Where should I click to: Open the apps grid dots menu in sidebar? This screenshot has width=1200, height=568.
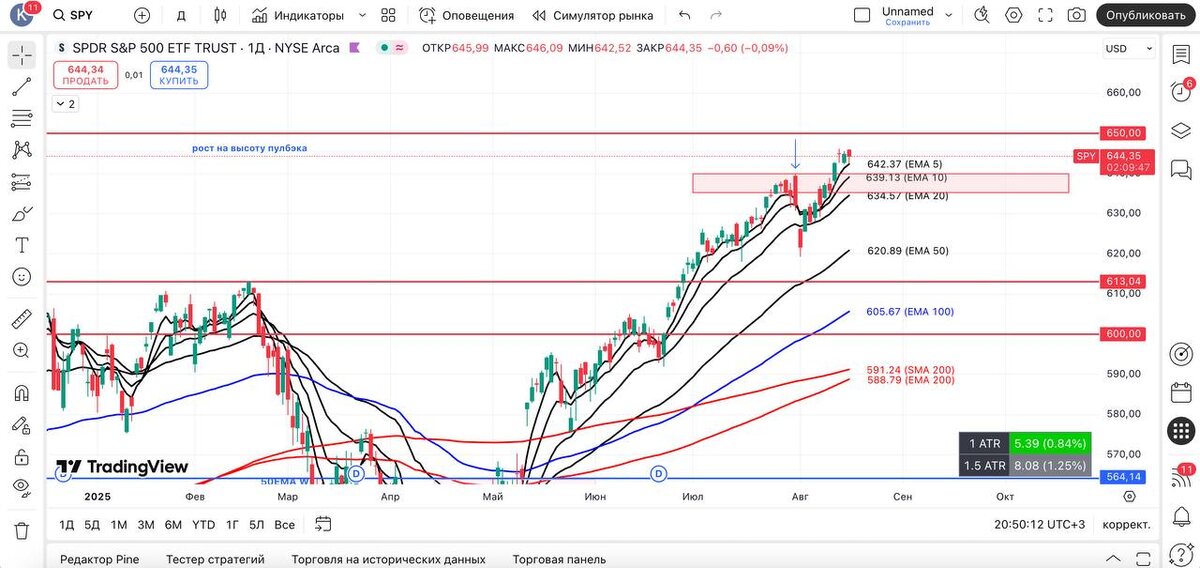(x=1181, y=431)
